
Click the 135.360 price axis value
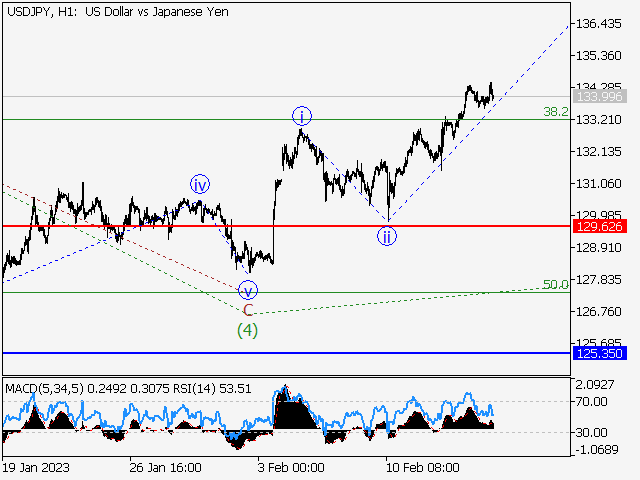598,56
